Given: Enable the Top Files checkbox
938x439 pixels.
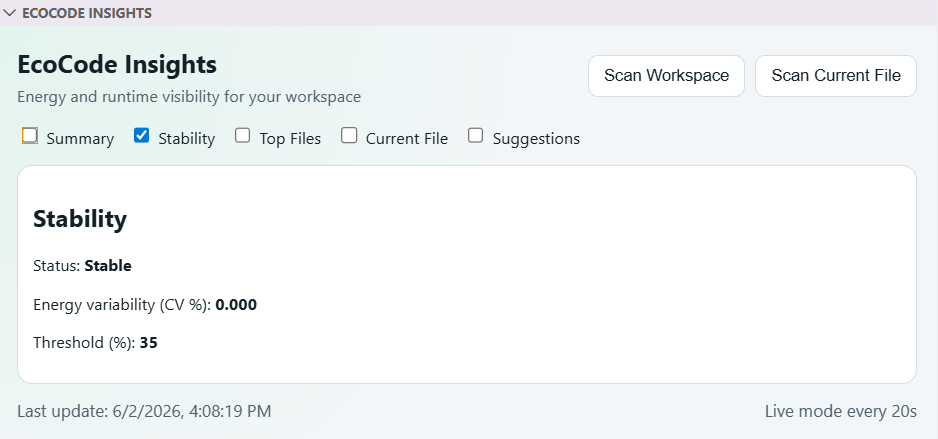Looking at the screenshot, I should coord(242,136).
